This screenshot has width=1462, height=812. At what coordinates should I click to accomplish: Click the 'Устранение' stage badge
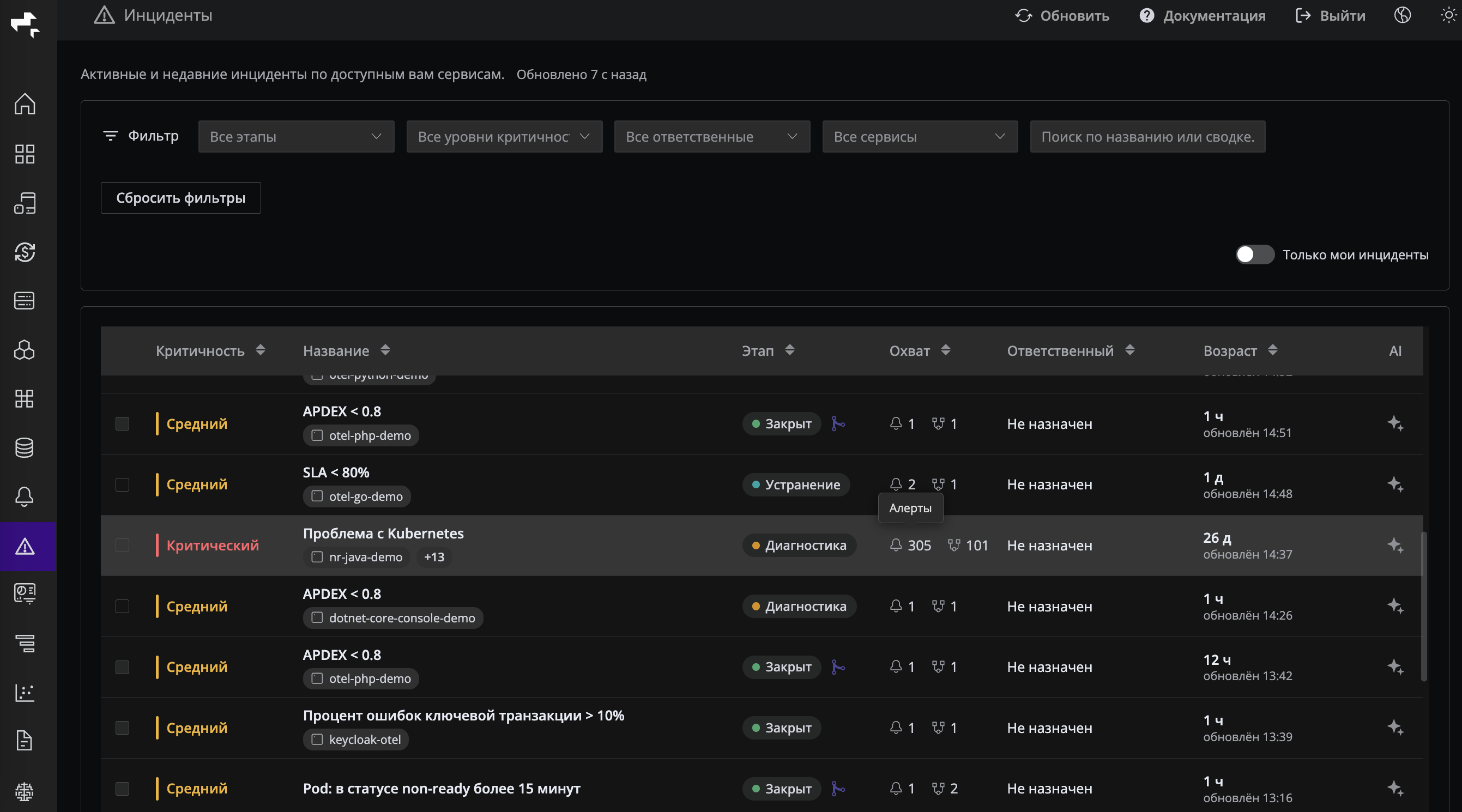pyautogui.click(x=796, y=484)
